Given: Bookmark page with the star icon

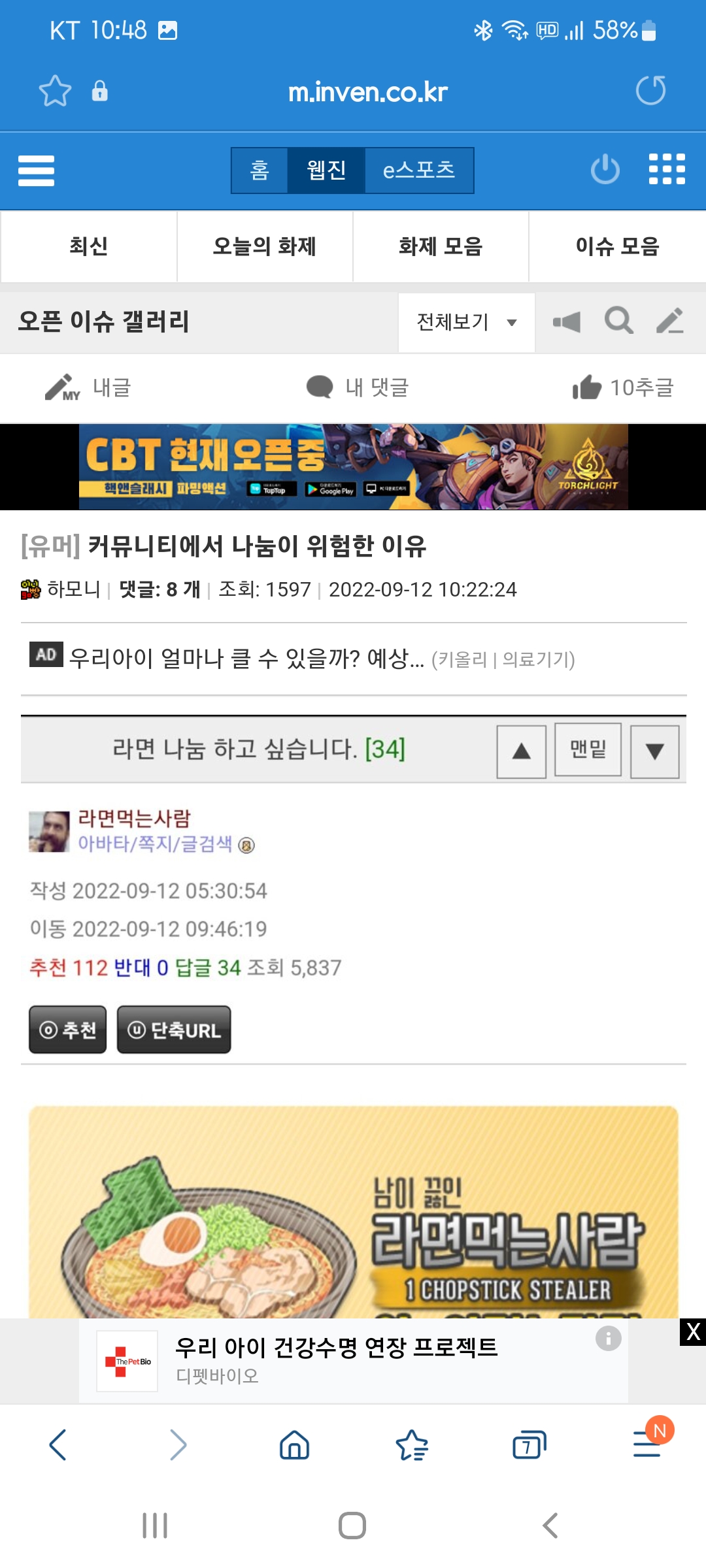Looking at the screenshot, I should pos(55,91).
